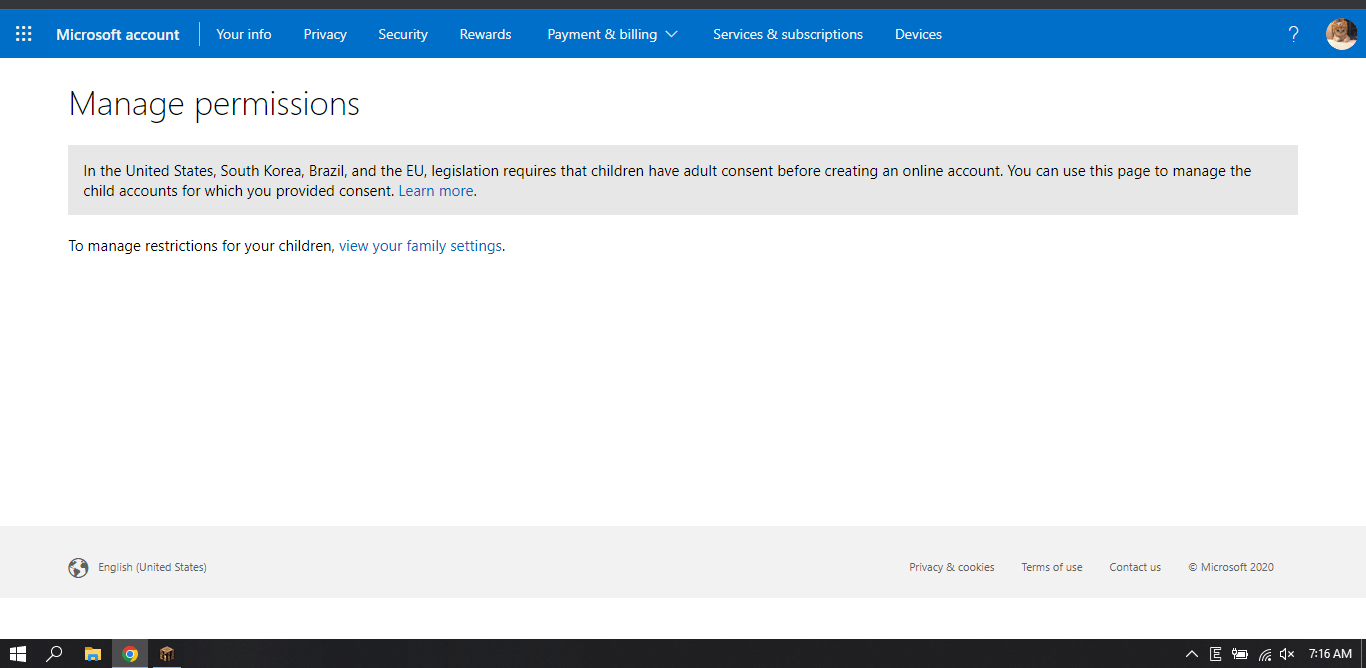1366x668 pixels.
Task: Open the Terms of use footer link
Action: 1051,567
